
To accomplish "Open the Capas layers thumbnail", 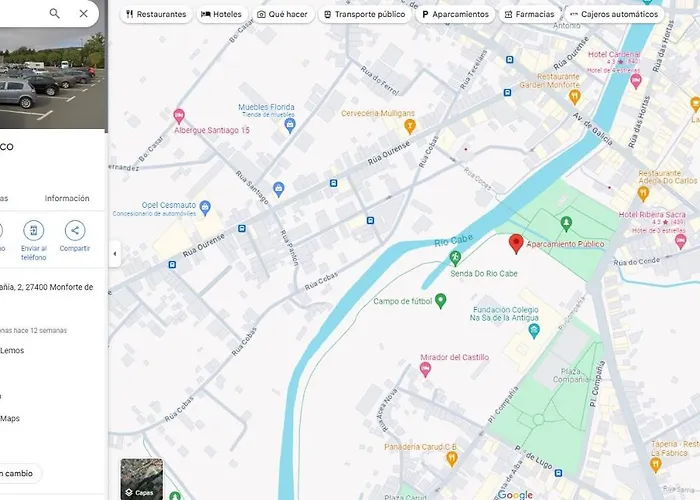I will point(141,479).
